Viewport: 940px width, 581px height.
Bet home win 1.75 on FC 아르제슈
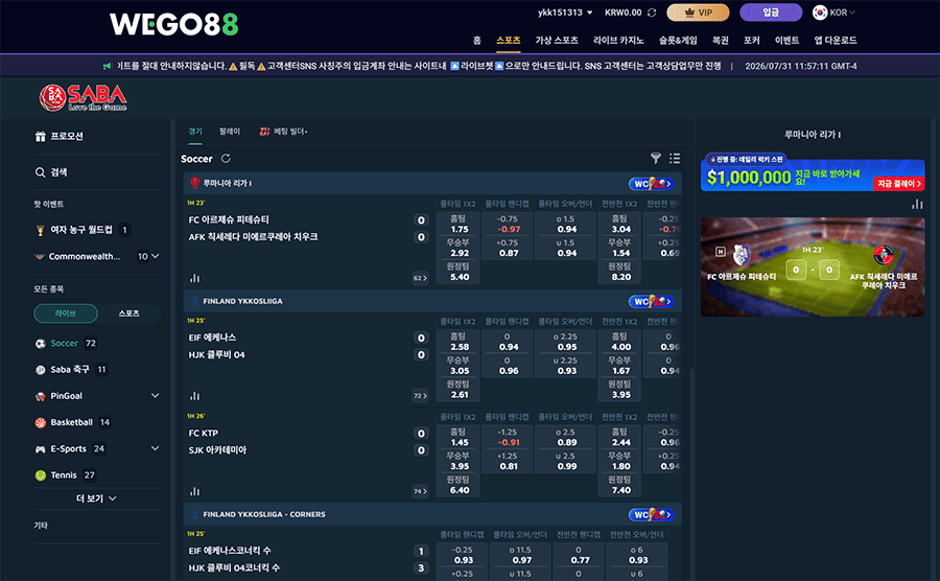click(x=458, y=224)
